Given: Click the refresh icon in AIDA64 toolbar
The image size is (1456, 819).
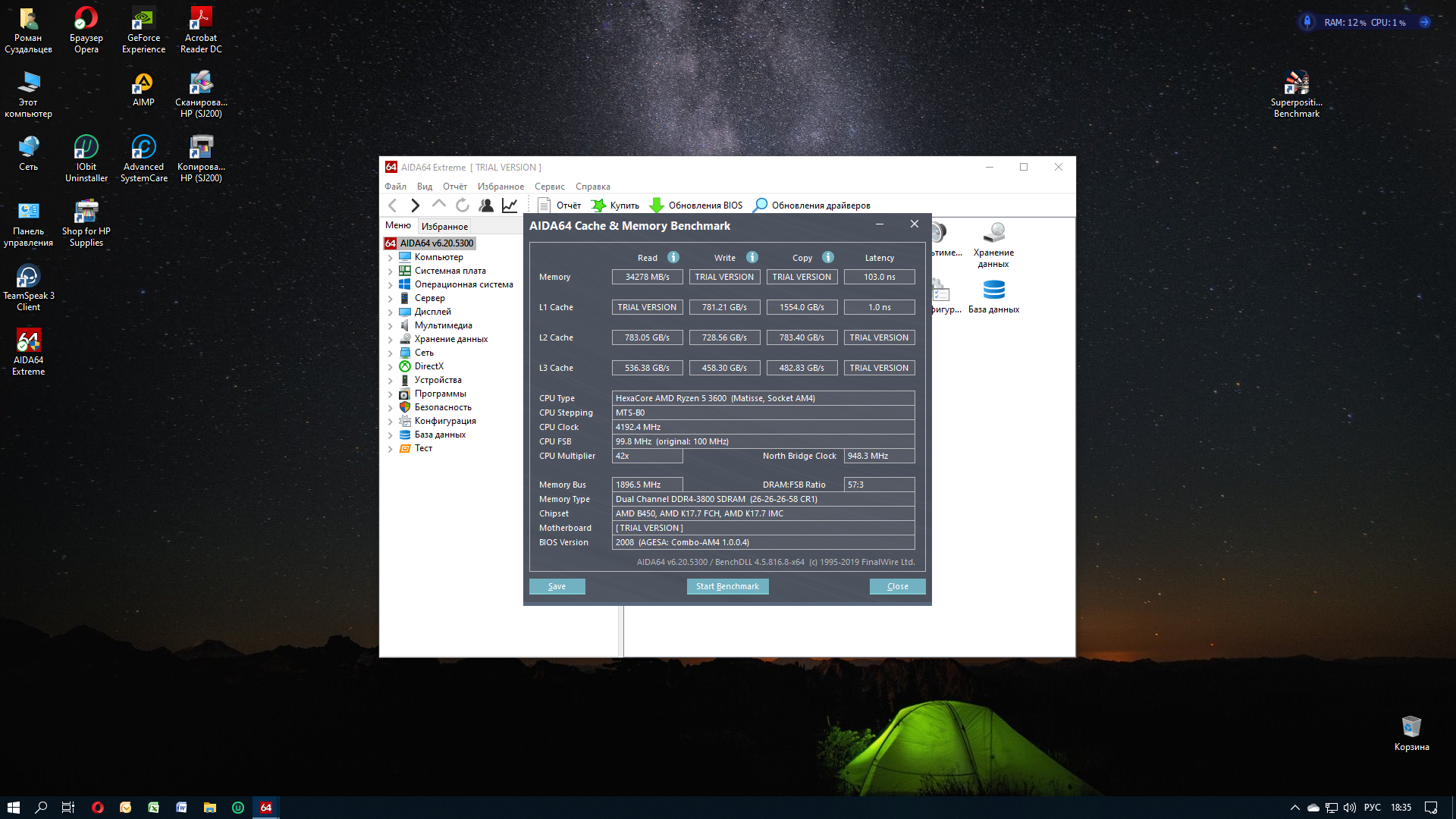Looking at the screenshot, I should (463, 206).
